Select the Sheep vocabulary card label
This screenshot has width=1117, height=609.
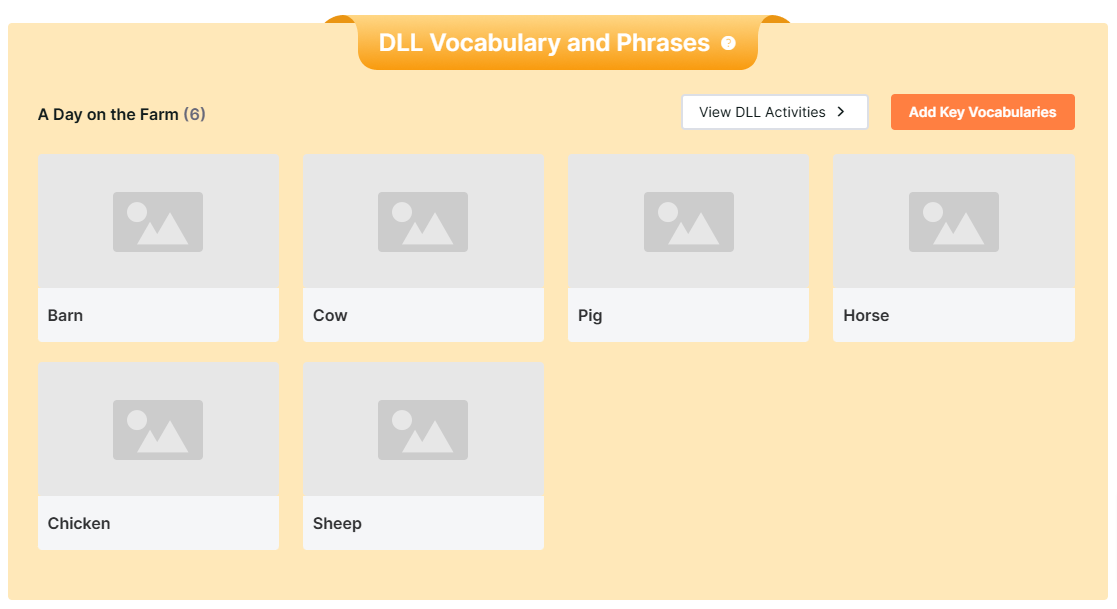pyautogui.click(x=337, y=524)
